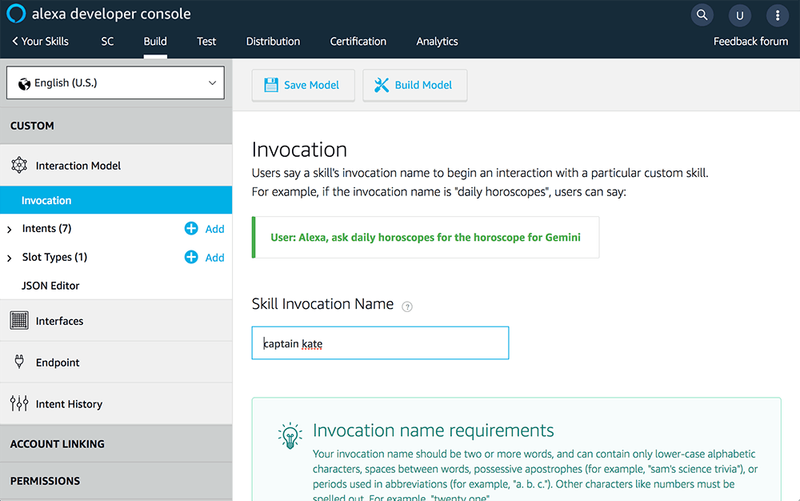Image resolution: width=800 pixels, height=501 pixels.
Task: Click the plus icon to add slot type
Action: pyautogui.click(x=191, y=257)
